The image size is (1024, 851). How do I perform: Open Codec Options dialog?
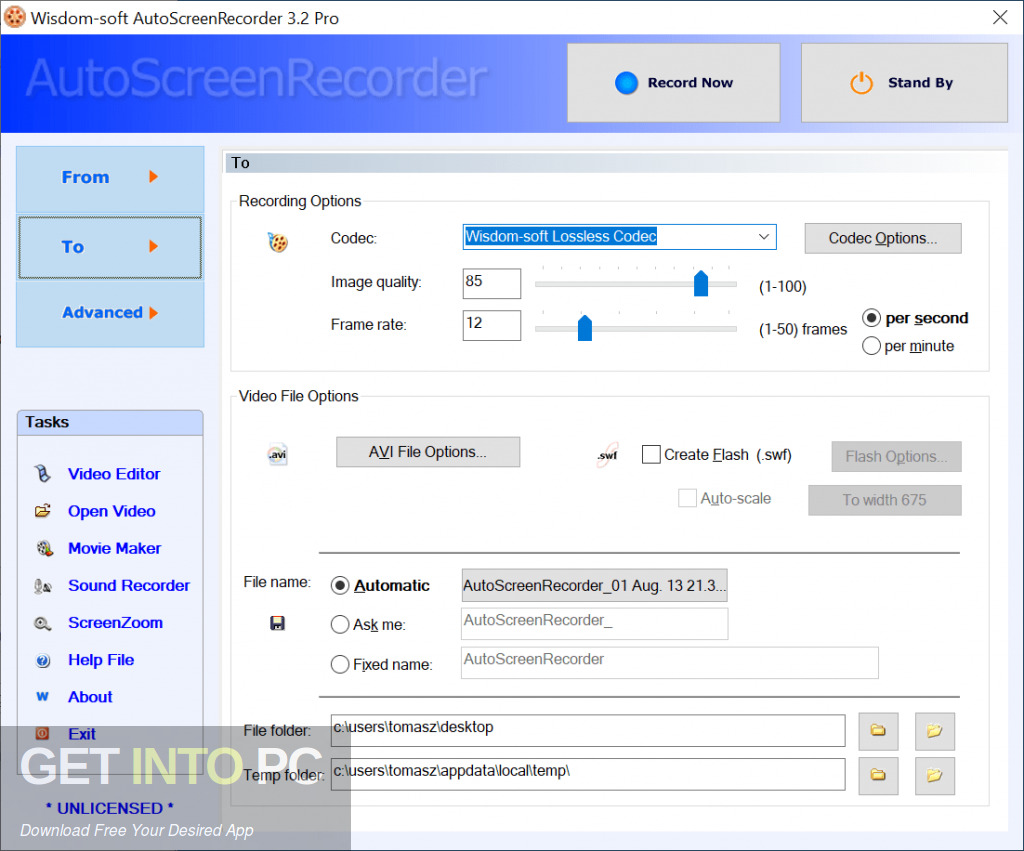[x=883, y=238]
